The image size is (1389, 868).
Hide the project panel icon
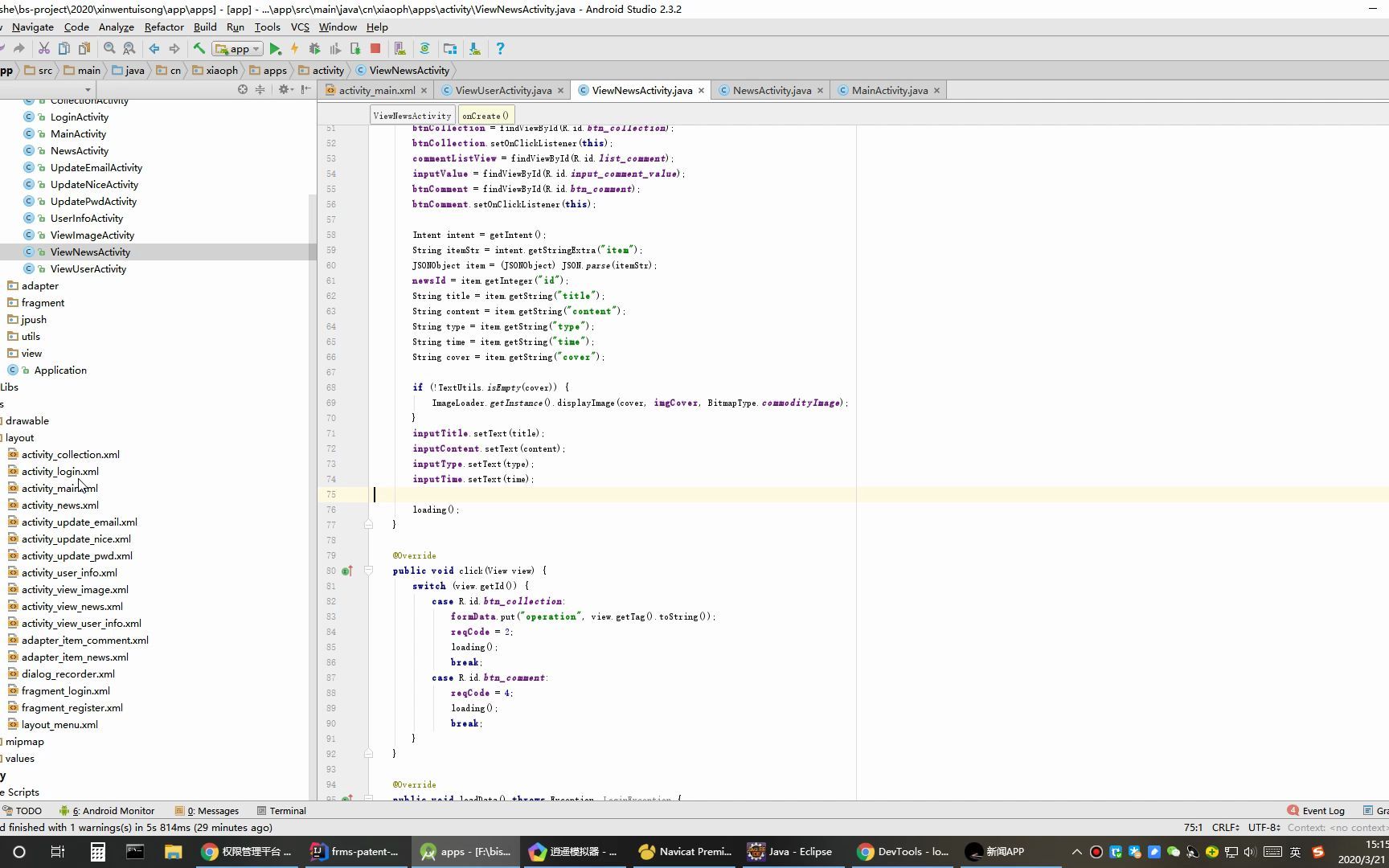(x=305, y=89)
